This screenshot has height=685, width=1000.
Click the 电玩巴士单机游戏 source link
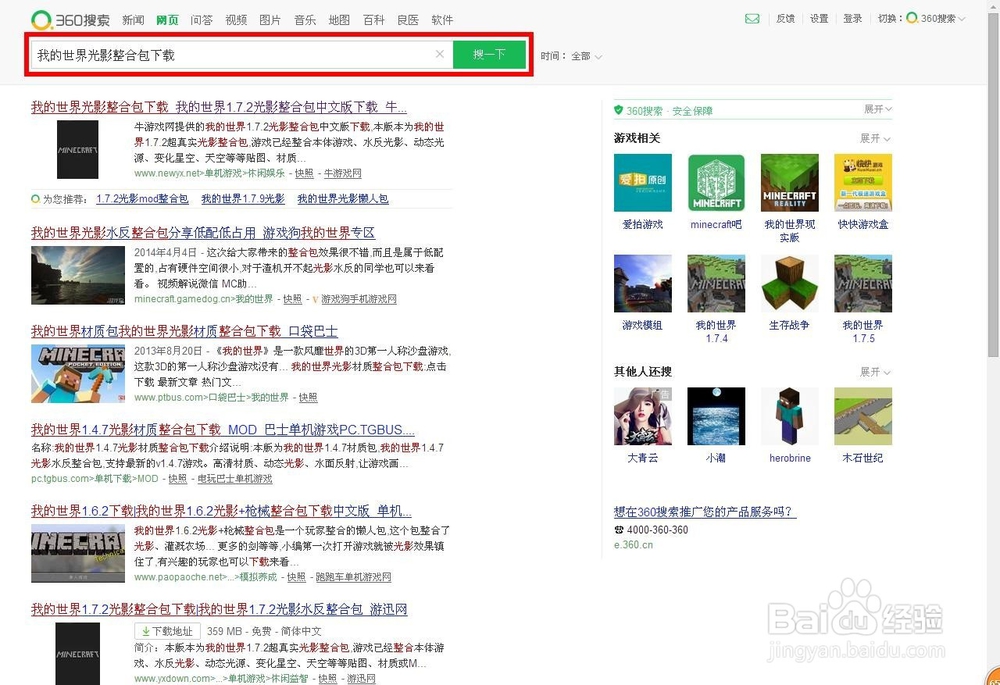(235, 479)
